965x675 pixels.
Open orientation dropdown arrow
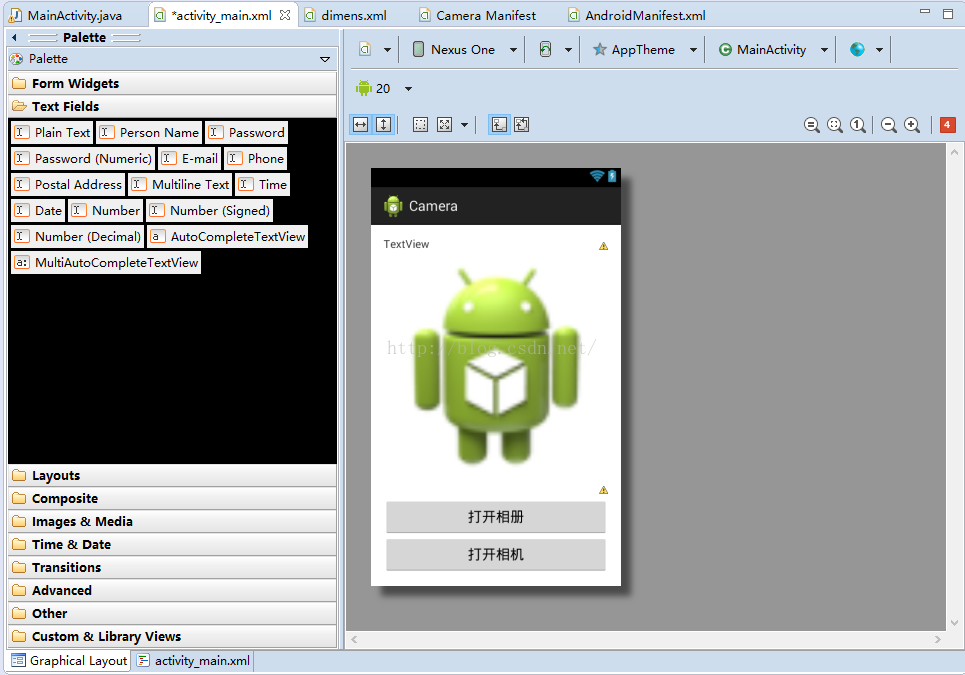[568, 50]
